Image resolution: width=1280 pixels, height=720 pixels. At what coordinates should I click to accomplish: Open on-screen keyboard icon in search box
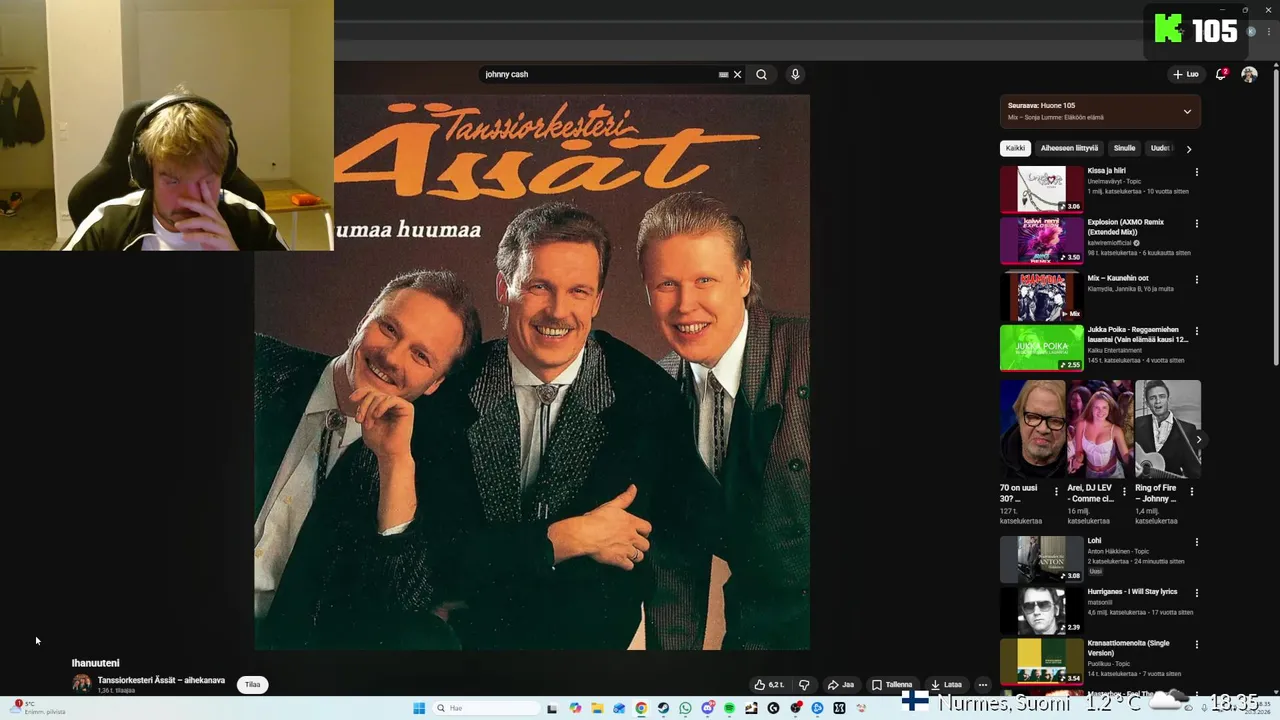tap(723, 74)
